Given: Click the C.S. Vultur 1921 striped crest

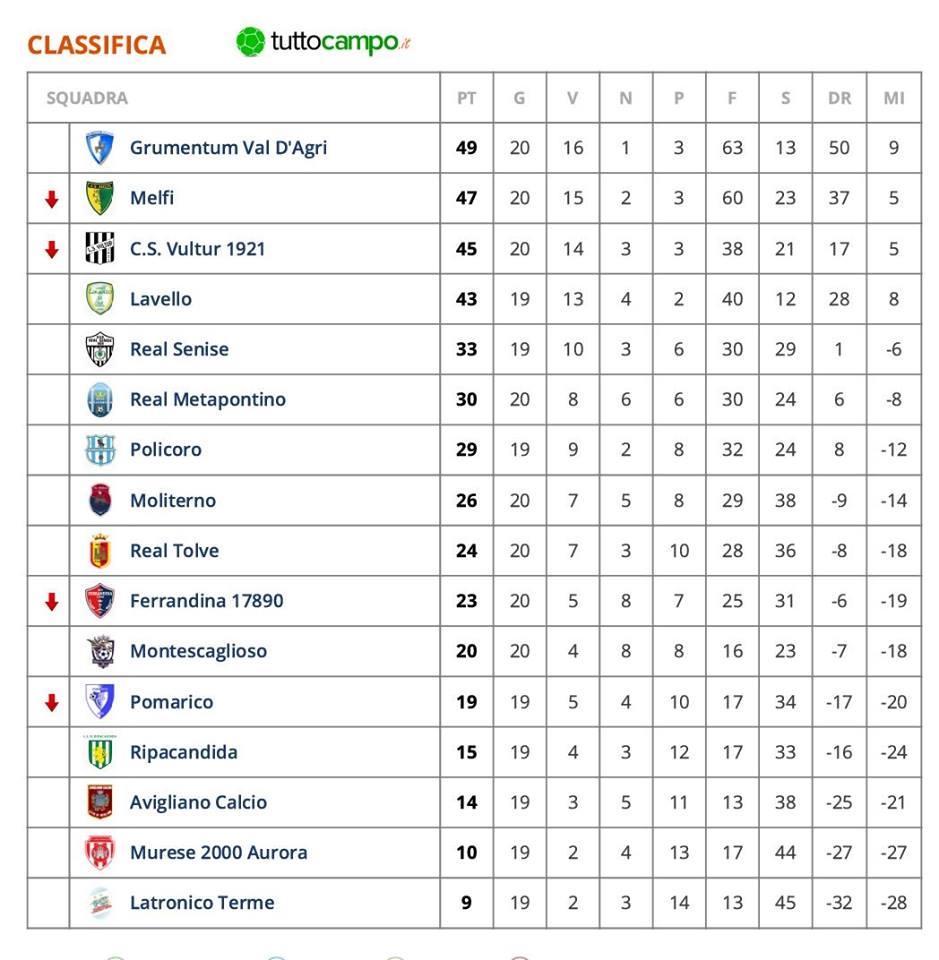Looking at the screenshot, I should click(x=99, y=248).
